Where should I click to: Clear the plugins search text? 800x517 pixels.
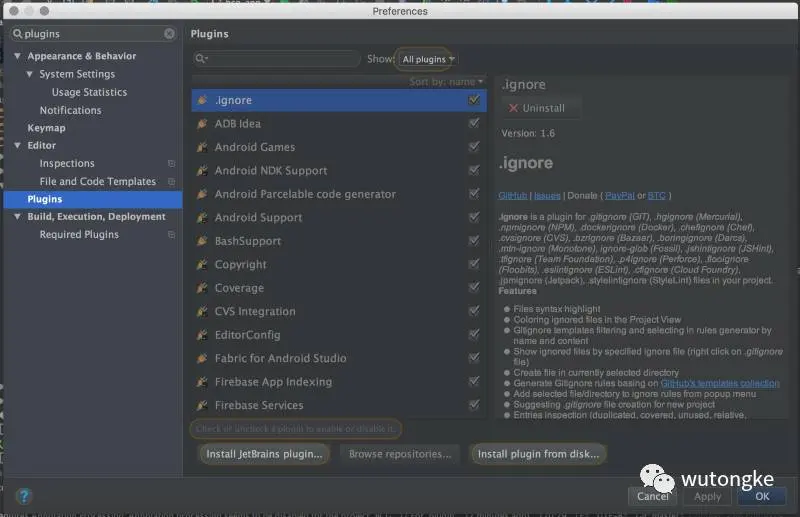point(169,34)
